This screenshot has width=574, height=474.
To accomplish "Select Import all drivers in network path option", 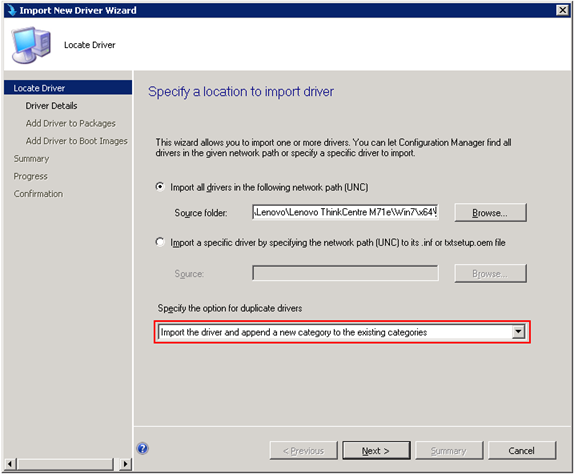I will (x=160, y=187).
